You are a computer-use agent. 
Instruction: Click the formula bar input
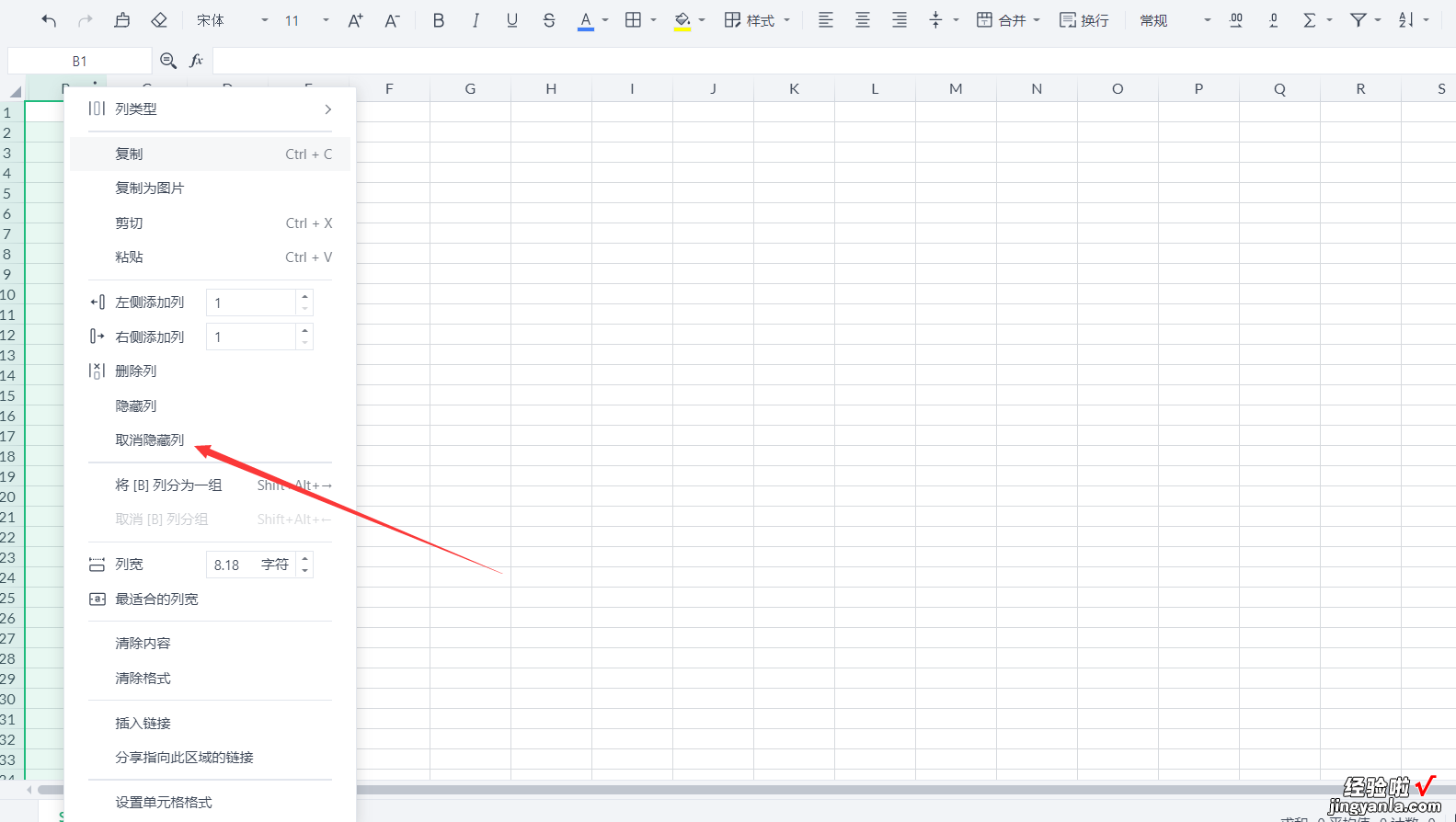point(833,61)
